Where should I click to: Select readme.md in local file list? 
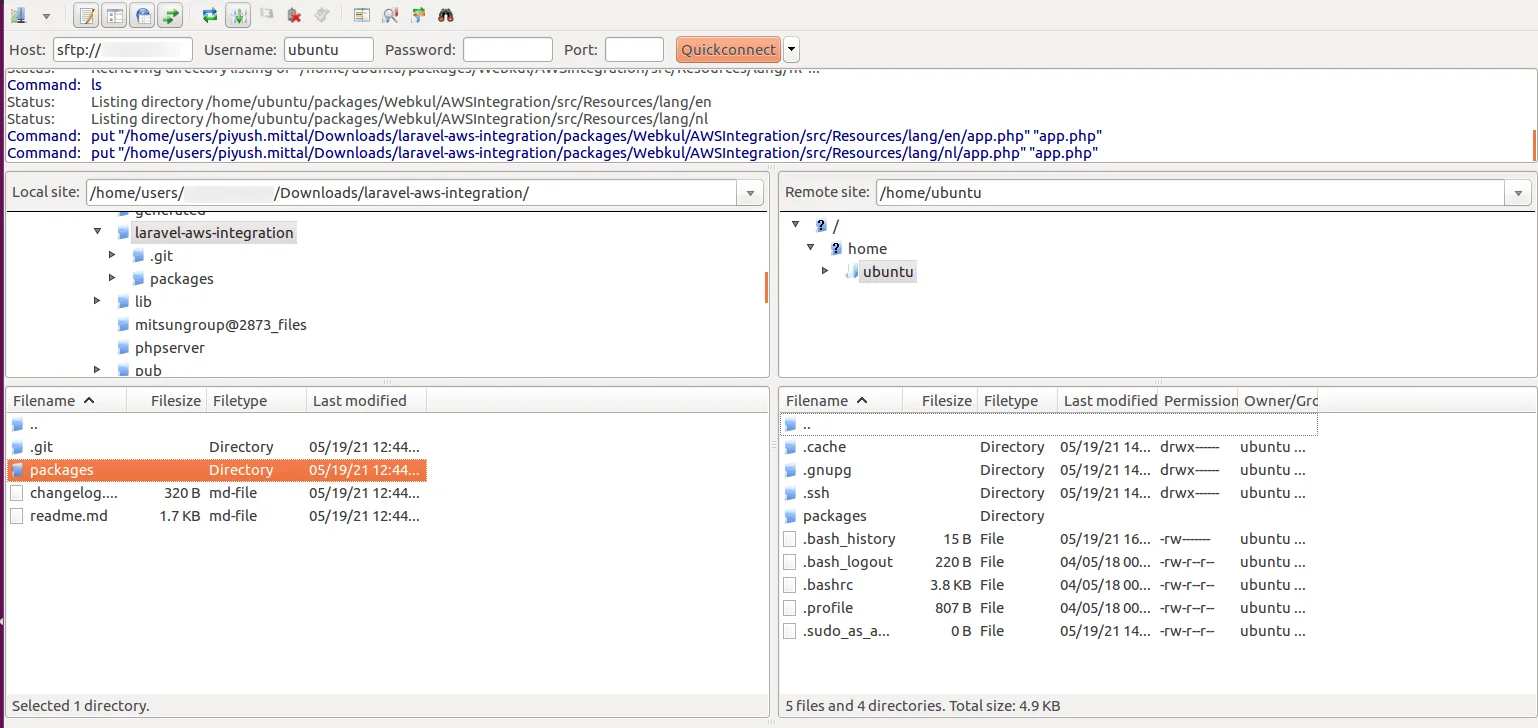217,516
